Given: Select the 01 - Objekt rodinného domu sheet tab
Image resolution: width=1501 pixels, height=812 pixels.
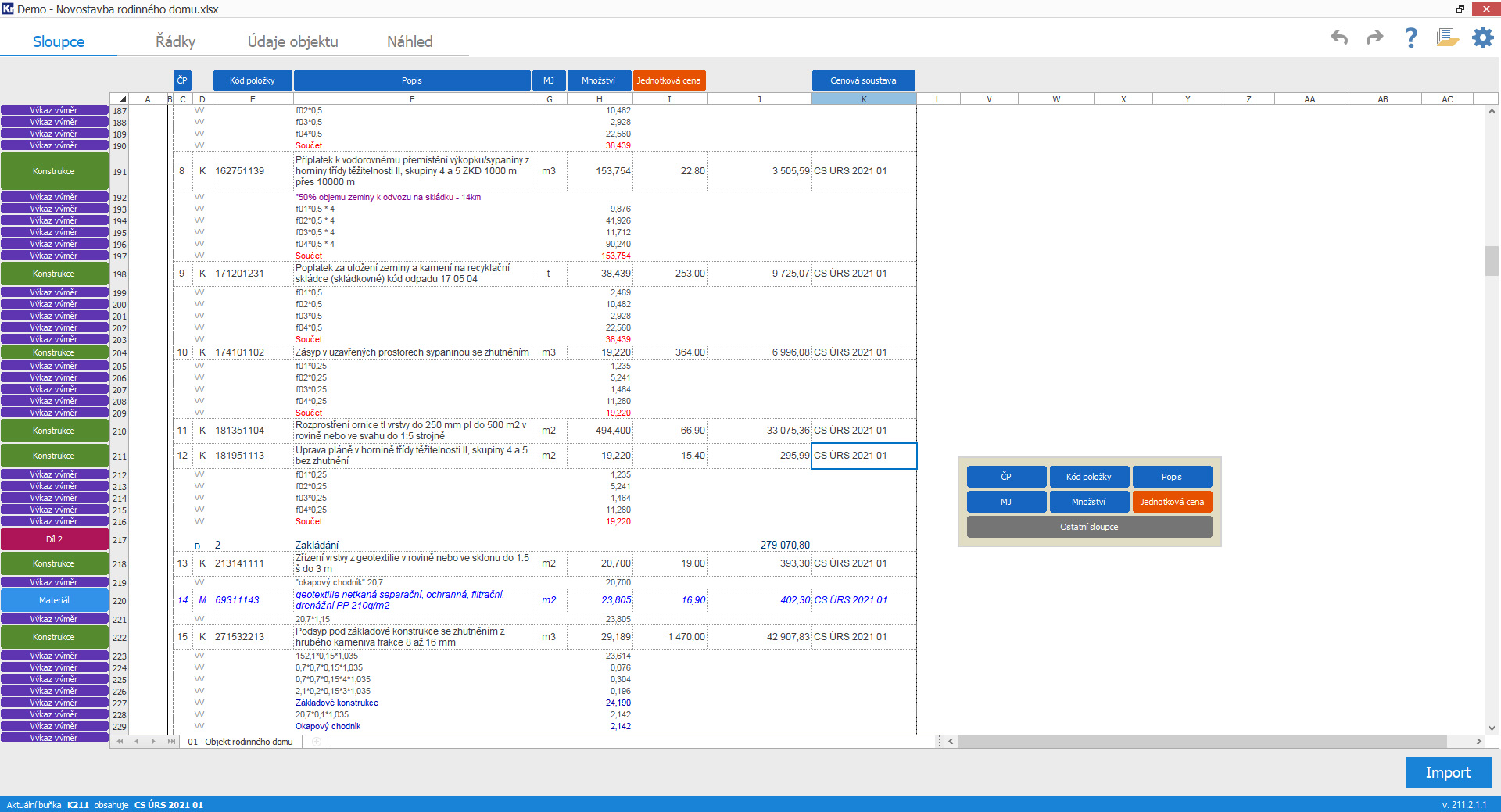Looking at the screenshot, I should coord(240,742).
